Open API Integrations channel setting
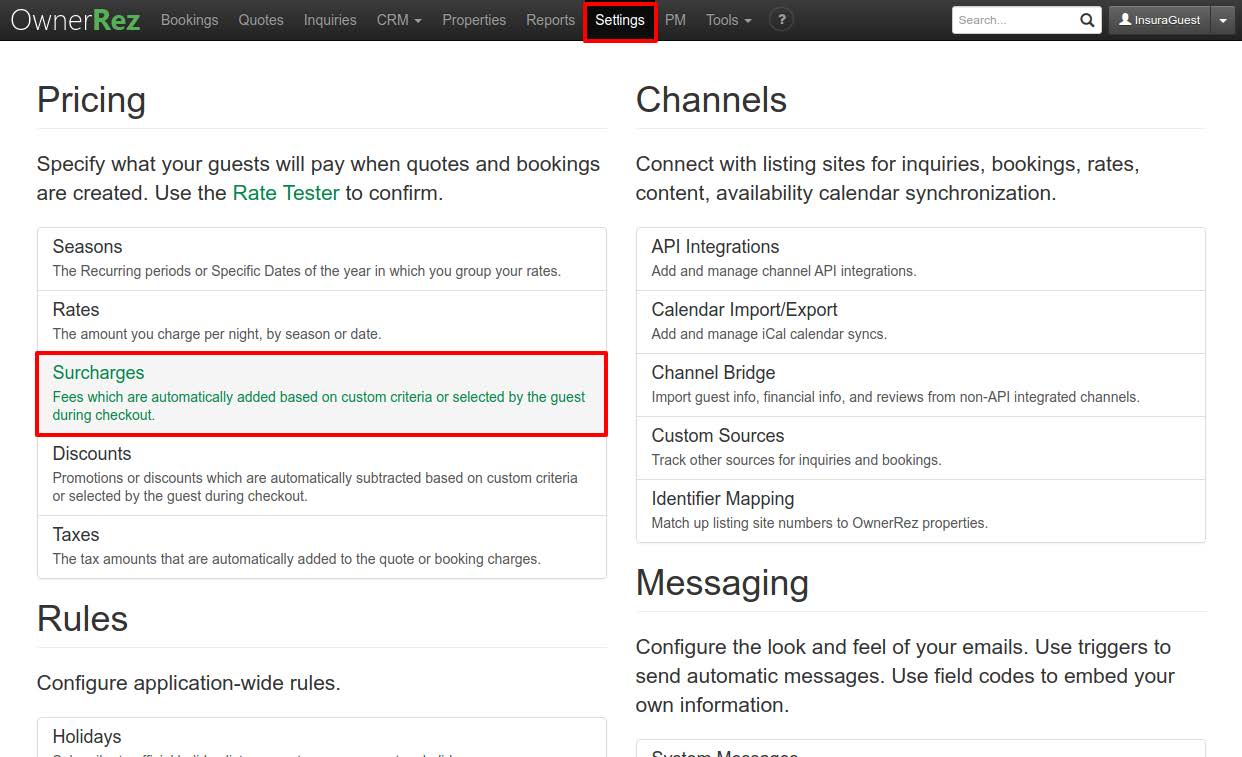 [x=921, y=259]
